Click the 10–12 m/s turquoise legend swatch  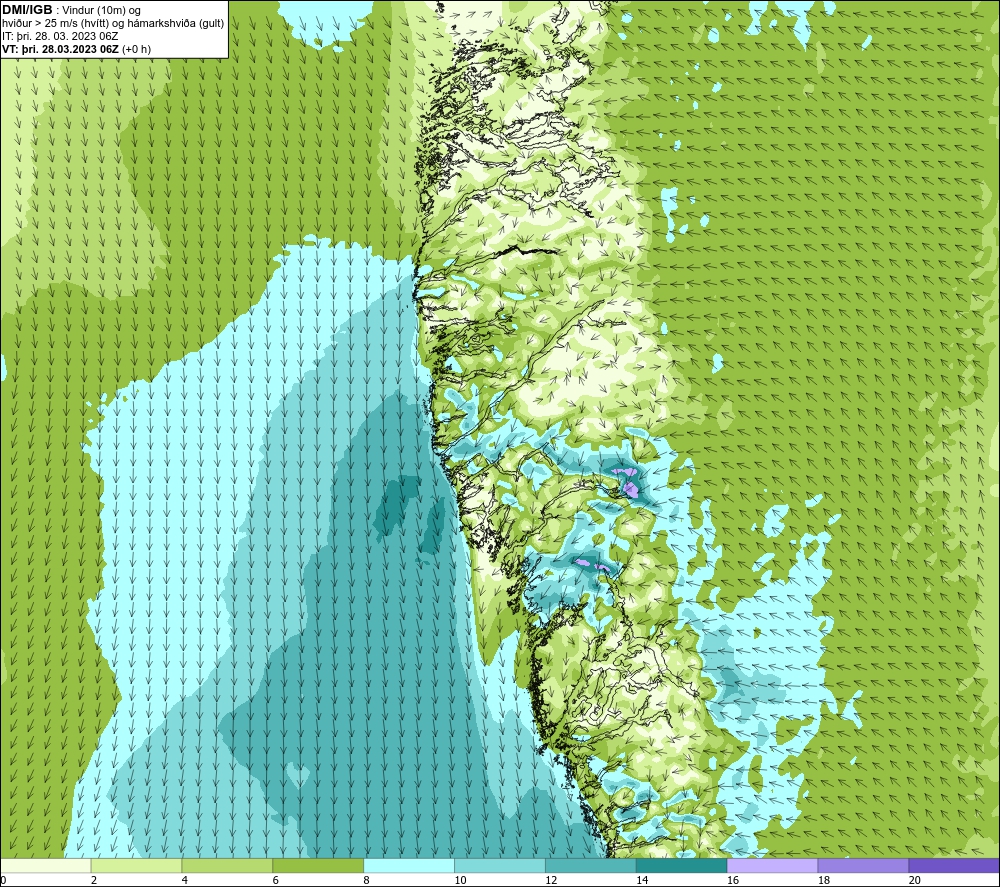pos(500,865)
